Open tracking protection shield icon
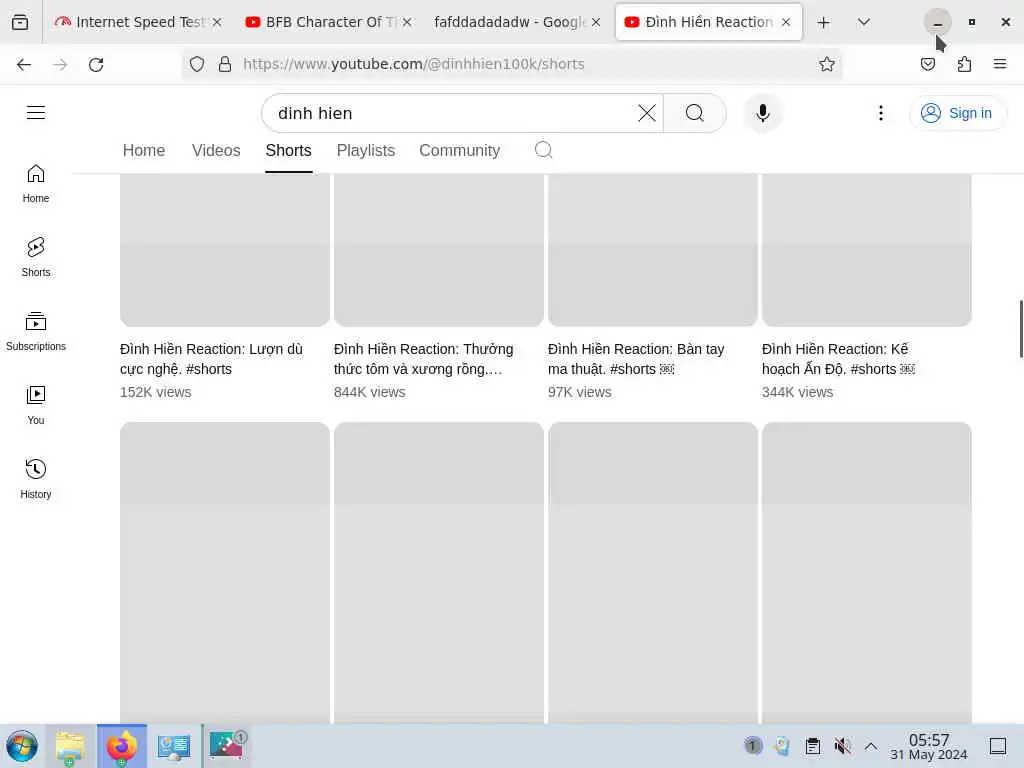The height and width of the screenshot is (768, 1024). click(x=197, y=64)
